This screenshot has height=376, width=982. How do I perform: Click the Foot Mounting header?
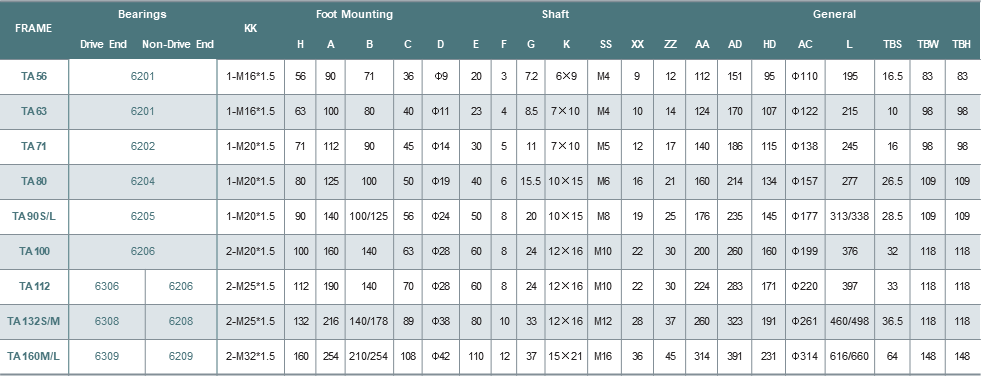pyautogui.click(x=354, y=14)
